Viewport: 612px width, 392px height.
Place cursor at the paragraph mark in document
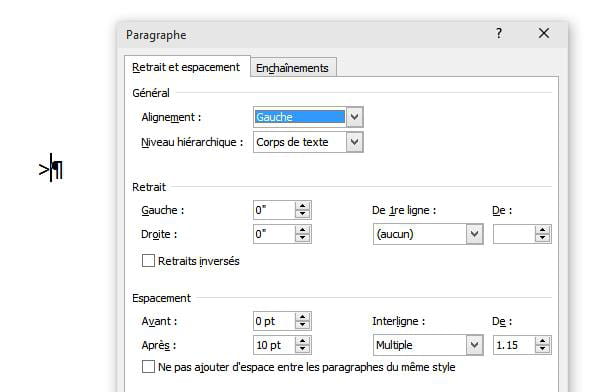pyautogui.click(x=57, y=169)
